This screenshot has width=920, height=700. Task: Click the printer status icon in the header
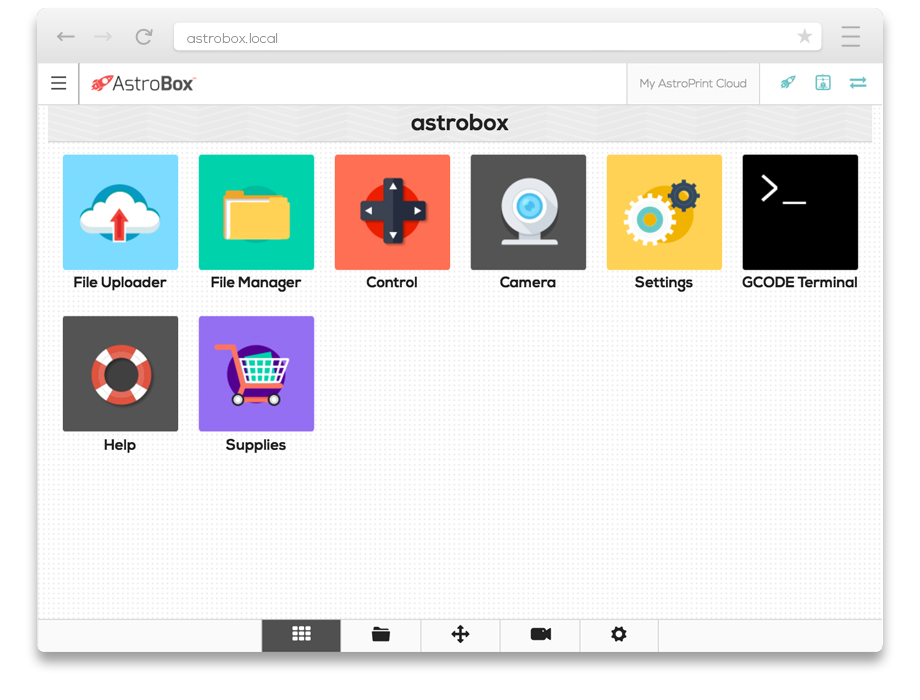tap(823, 83)
